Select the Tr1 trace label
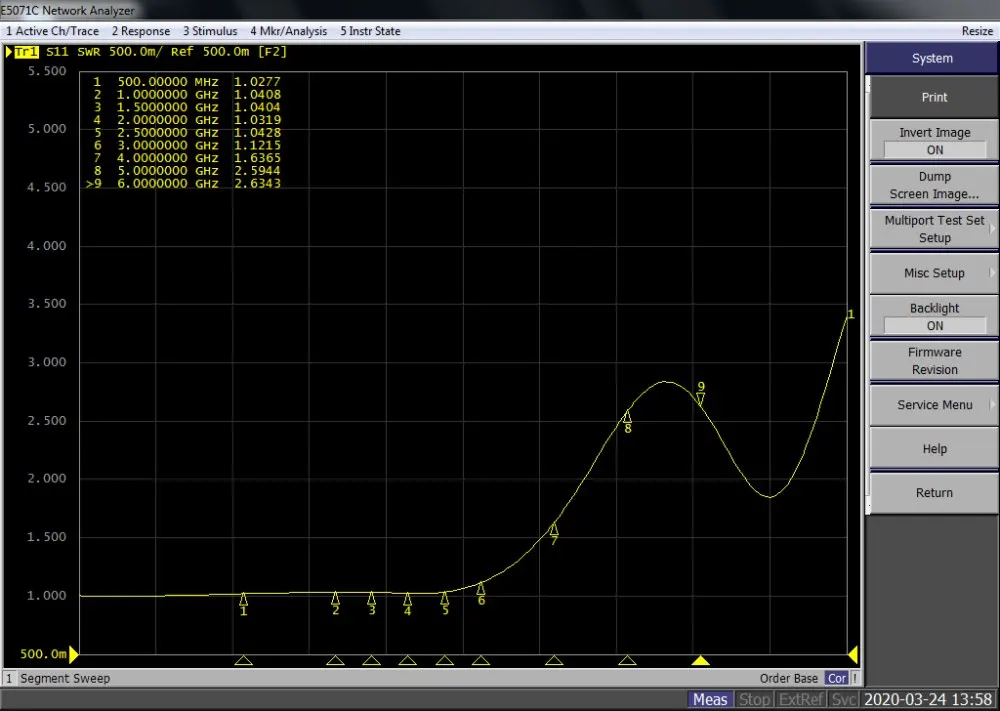 26,52
